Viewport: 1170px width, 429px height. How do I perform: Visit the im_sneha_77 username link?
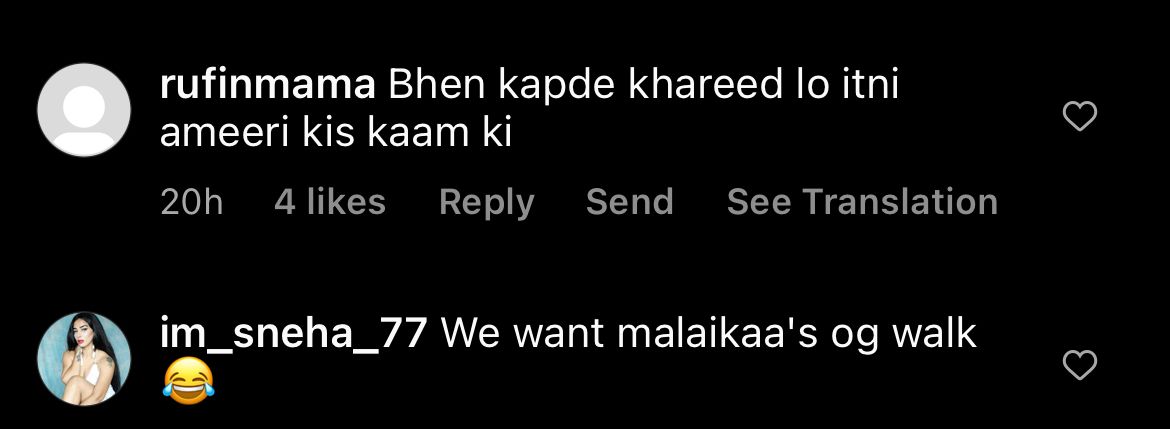(293, 335)
